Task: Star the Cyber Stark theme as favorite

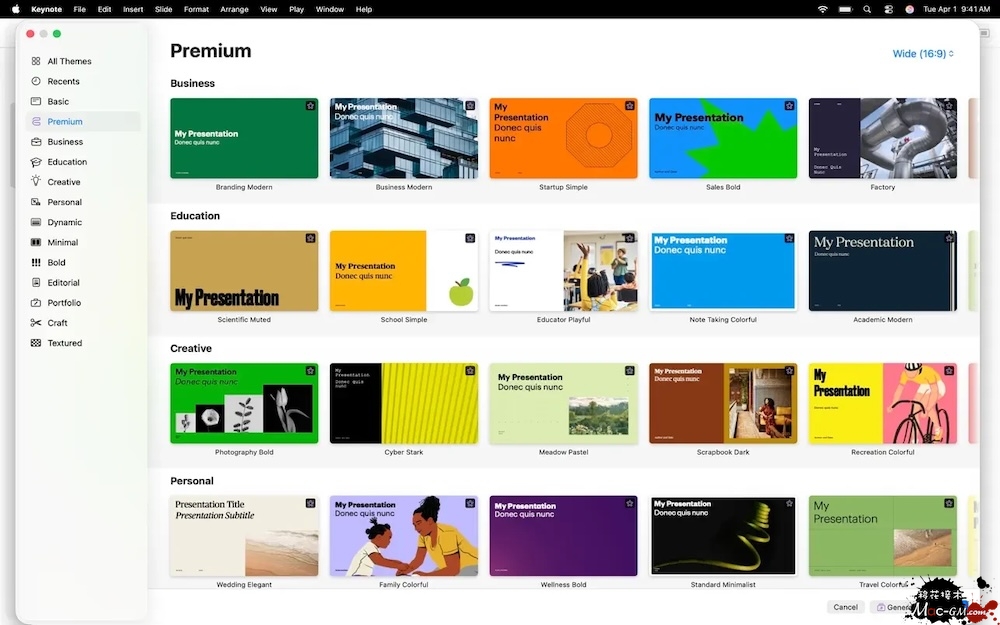Action: tap(470, 371)
